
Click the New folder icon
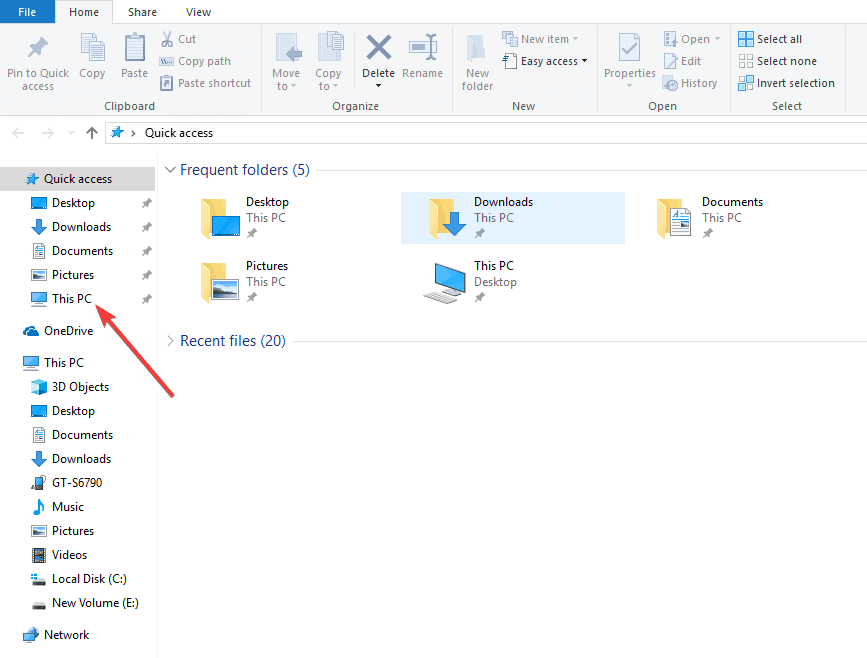point(476,49)
